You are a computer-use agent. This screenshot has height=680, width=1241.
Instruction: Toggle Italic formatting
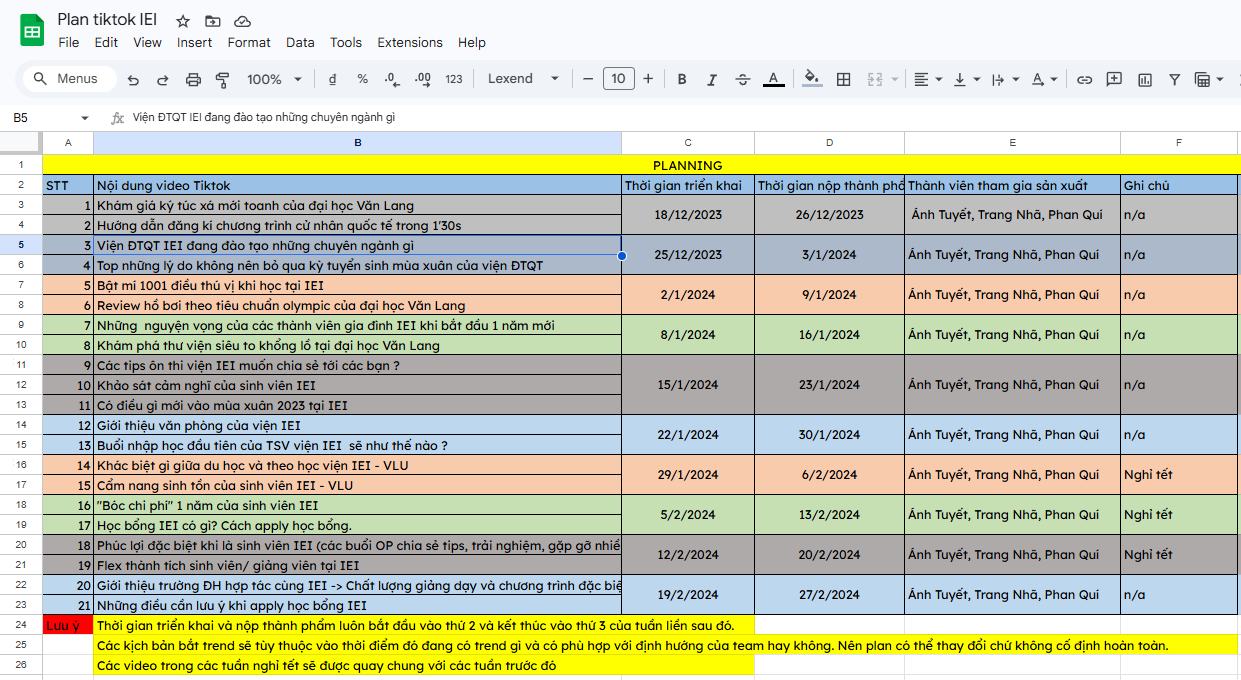pos(712,79)
